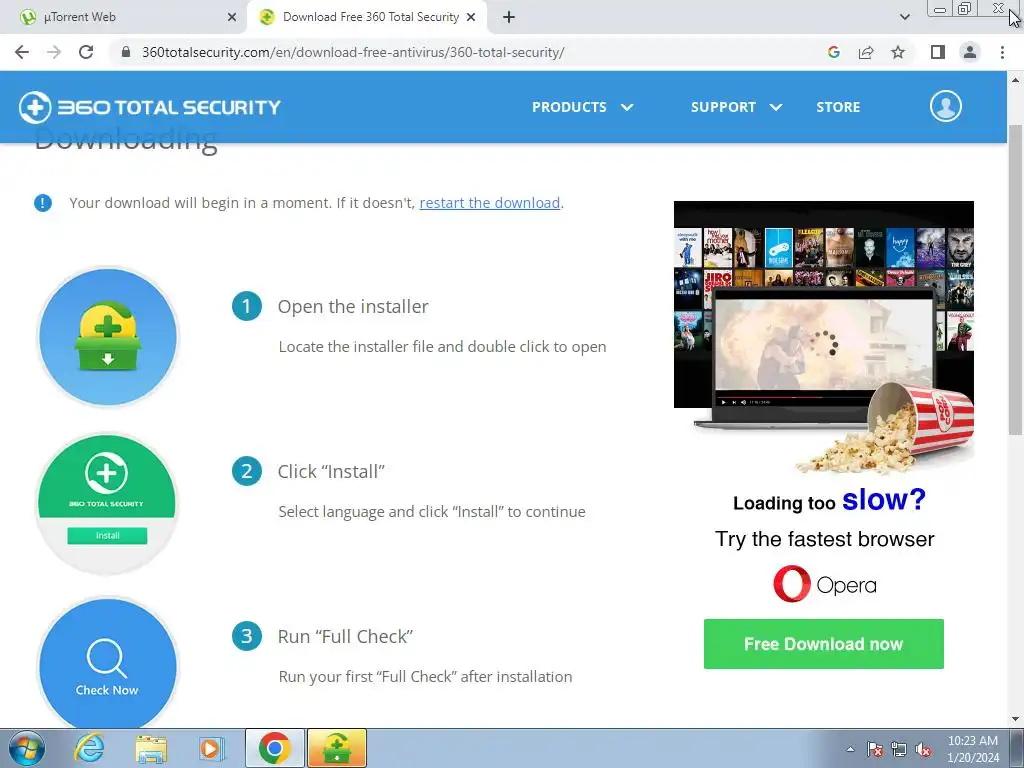Switch to the µTorrent Web tab
The height and width of the screenshot is (768, 1024).
point(124,18)
